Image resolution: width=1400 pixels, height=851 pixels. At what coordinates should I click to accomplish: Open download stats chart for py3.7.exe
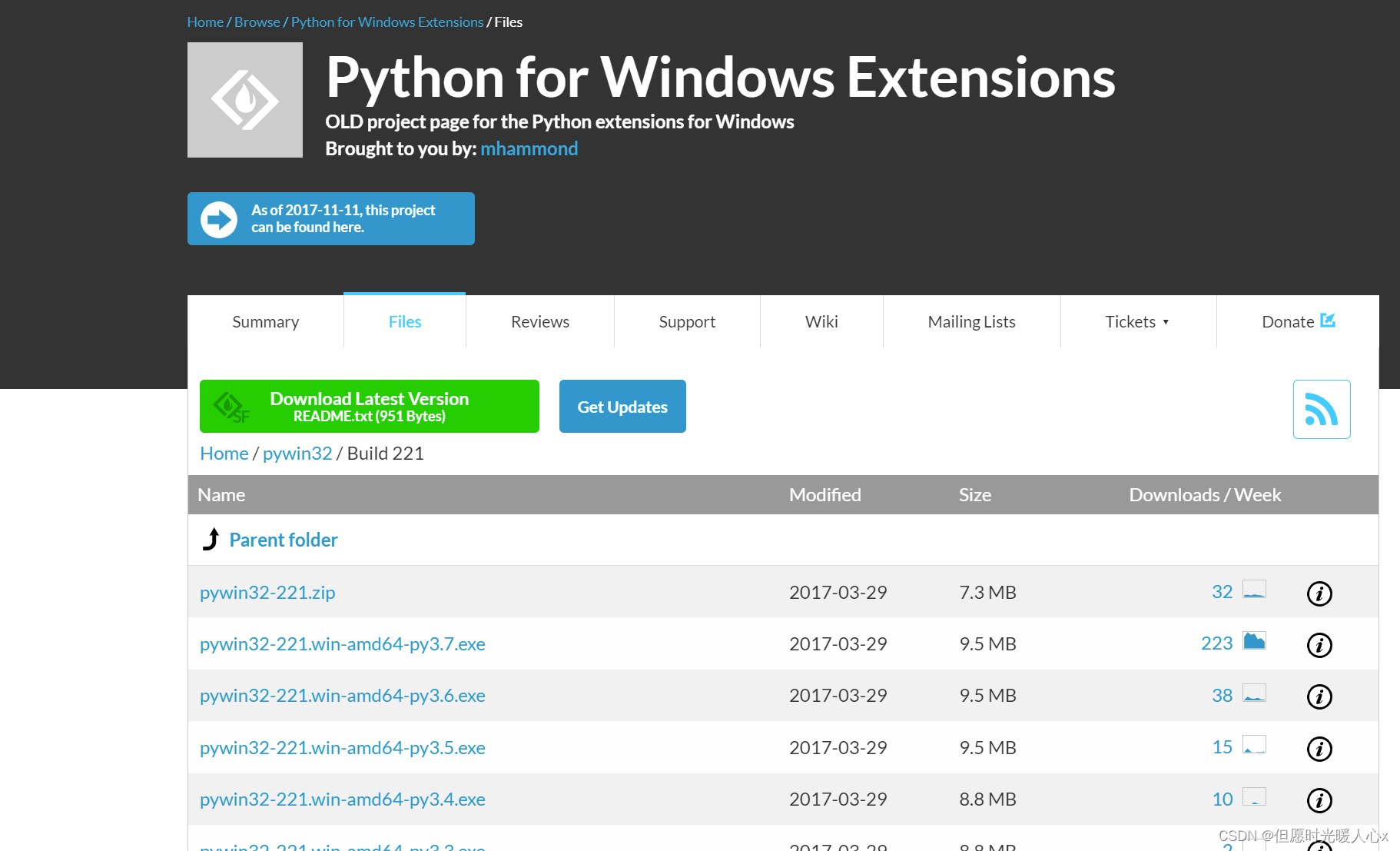[1254, 641]
